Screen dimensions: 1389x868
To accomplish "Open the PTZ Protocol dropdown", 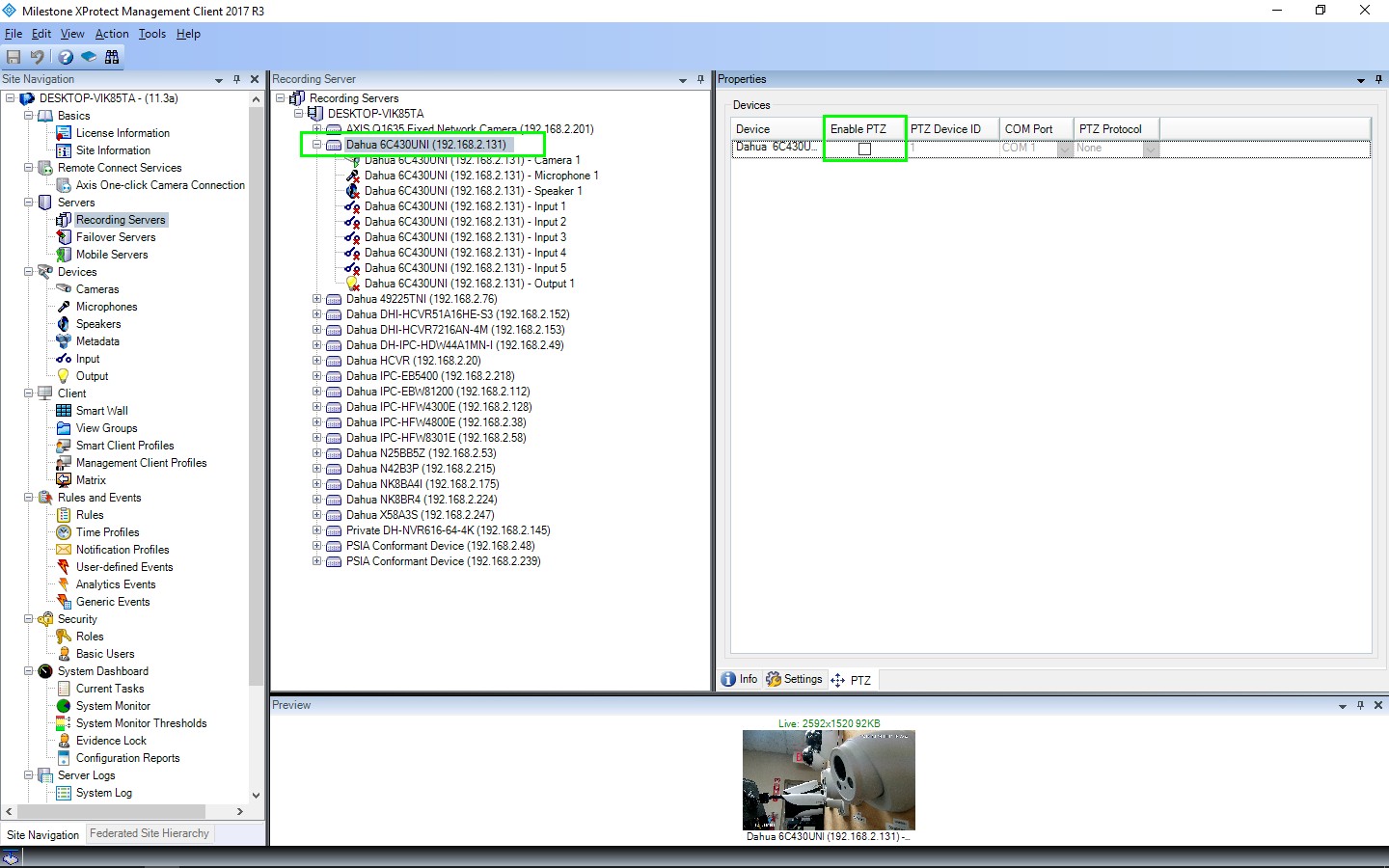I will coord(1151,149).
